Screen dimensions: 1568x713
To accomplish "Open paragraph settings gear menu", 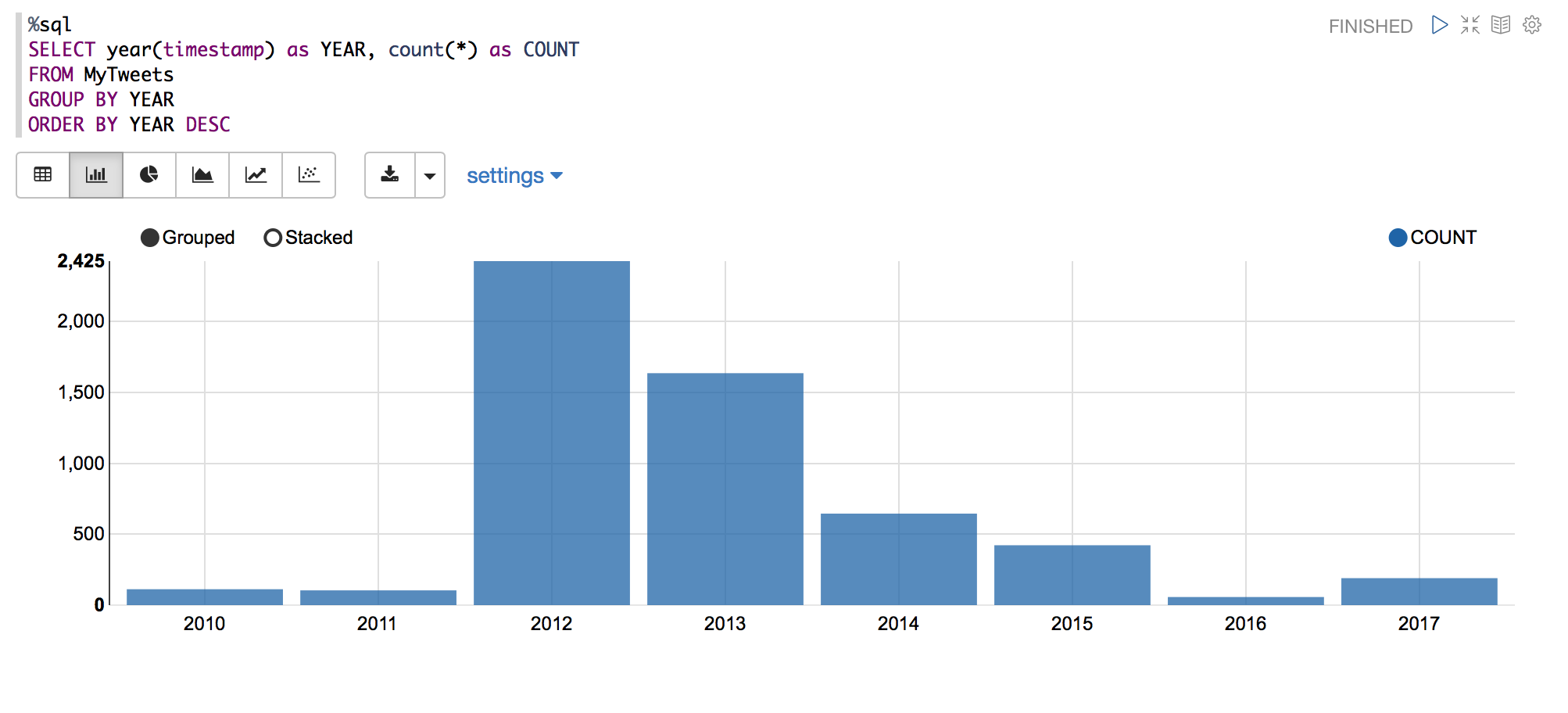I will pos(1531,25).
